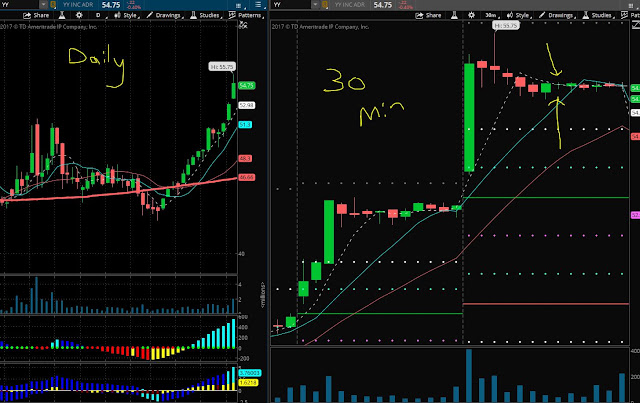
Task: Click the YY INC ADR name in the right header
Action: [x=350, y=5]
